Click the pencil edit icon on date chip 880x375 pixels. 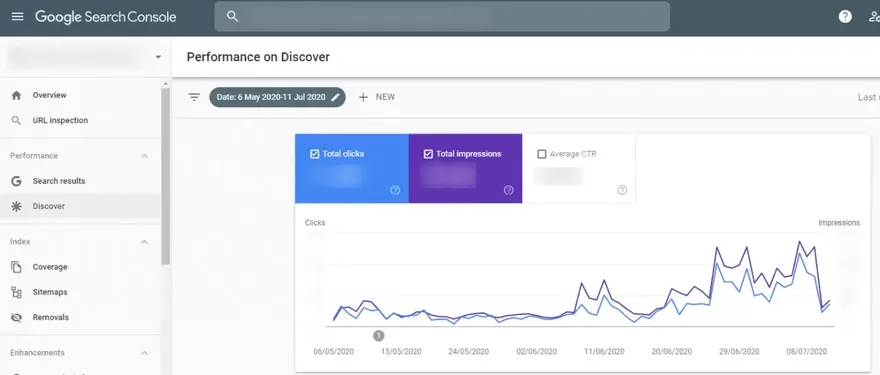(x=335, y=97)
